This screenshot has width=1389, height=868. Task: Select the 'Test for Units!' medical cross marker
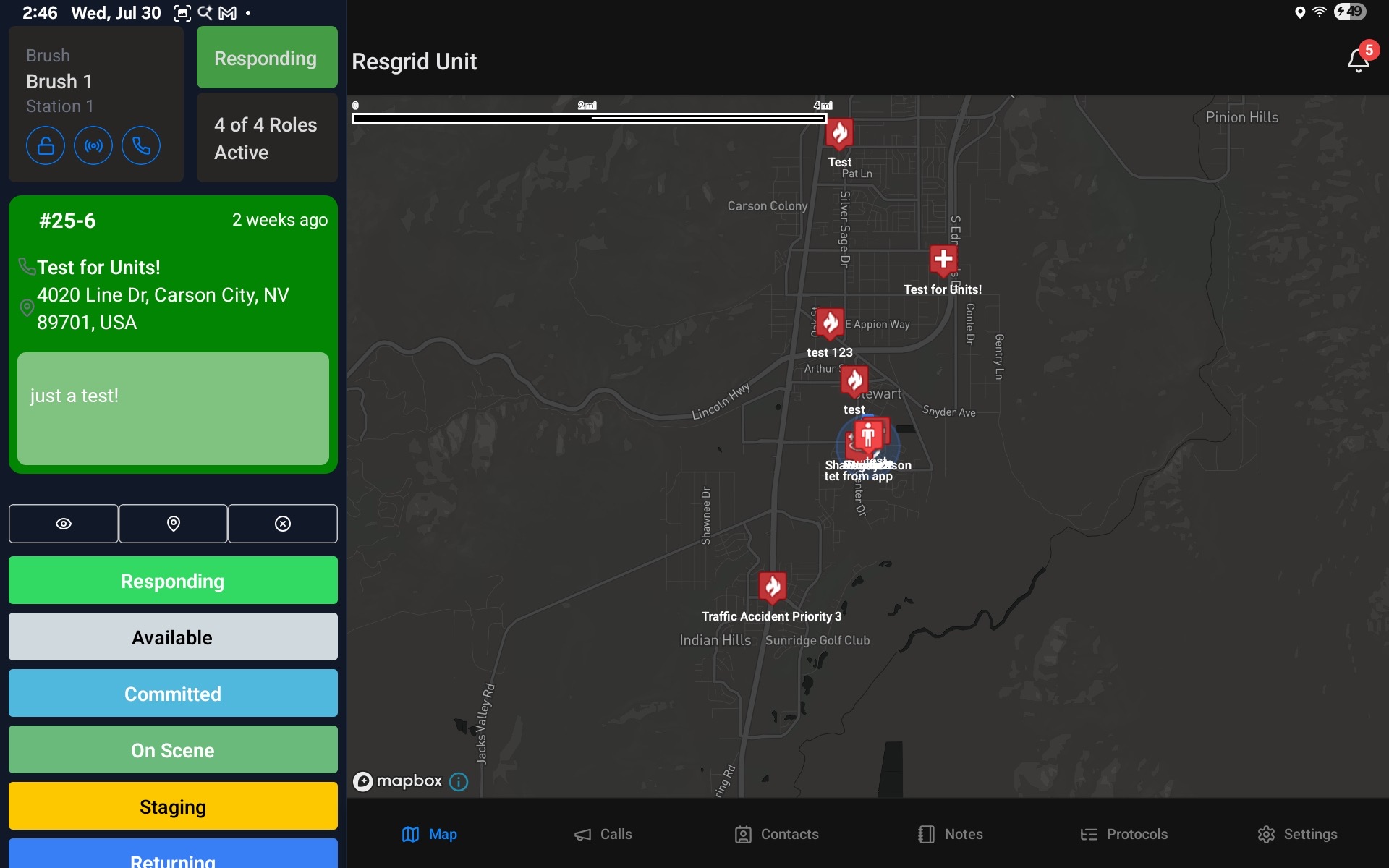[x=943, y=260]
